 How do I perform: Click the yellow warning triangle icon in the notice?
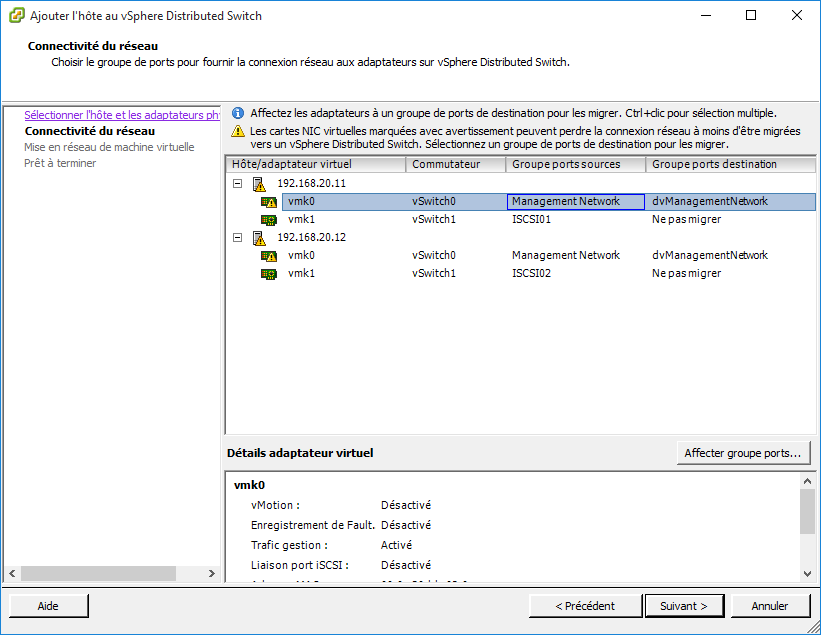coord(238,131)
